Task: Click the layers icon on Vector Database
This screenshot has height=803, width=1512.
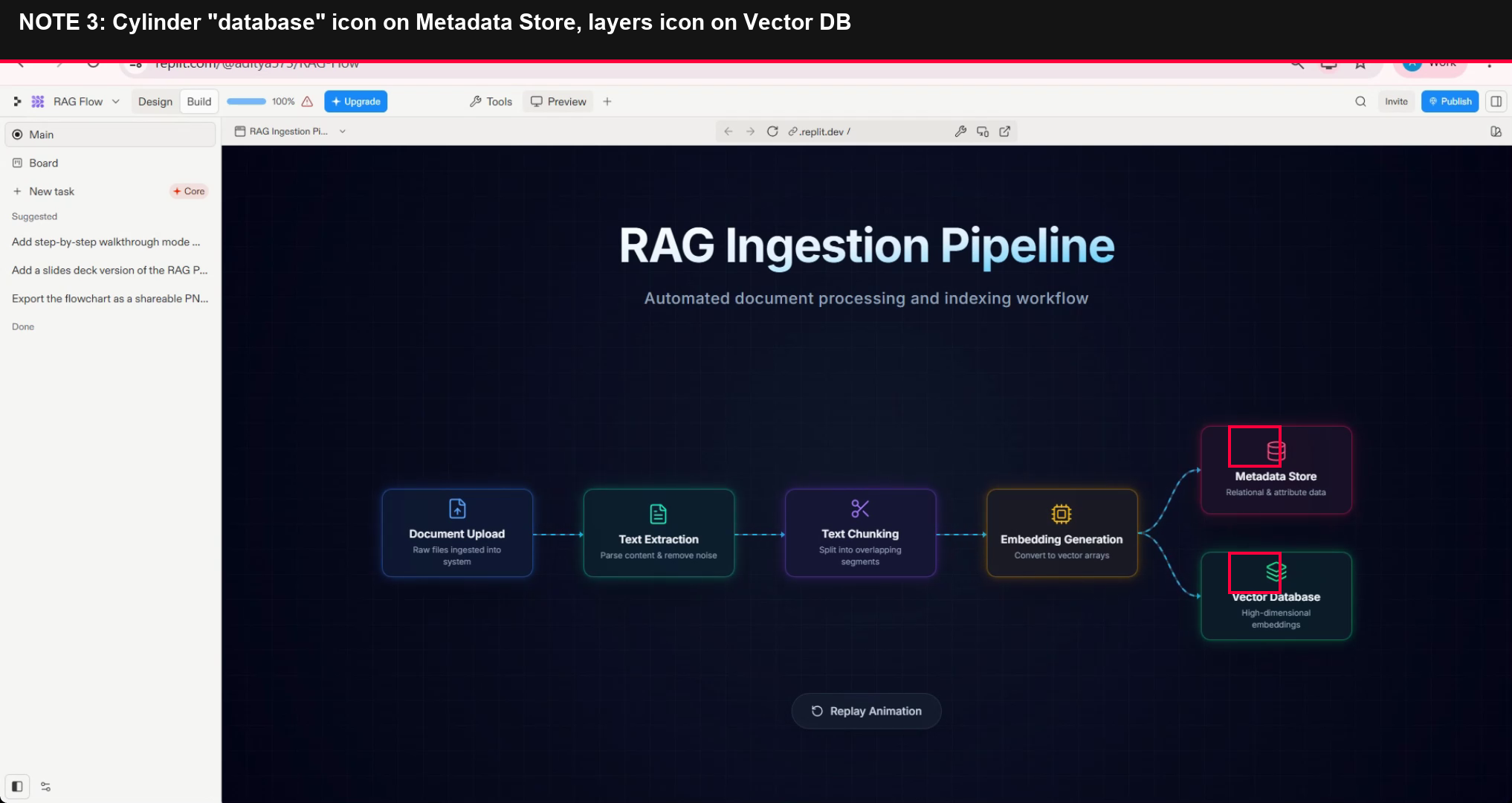Action: [1276, 572]
